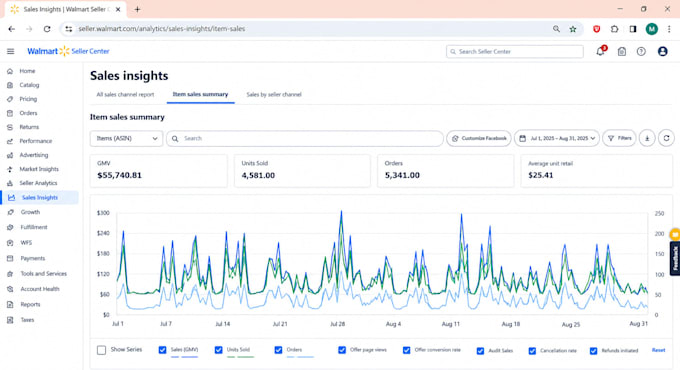Uncheck the Sales (GMV) series checkbox

(162, 350)
